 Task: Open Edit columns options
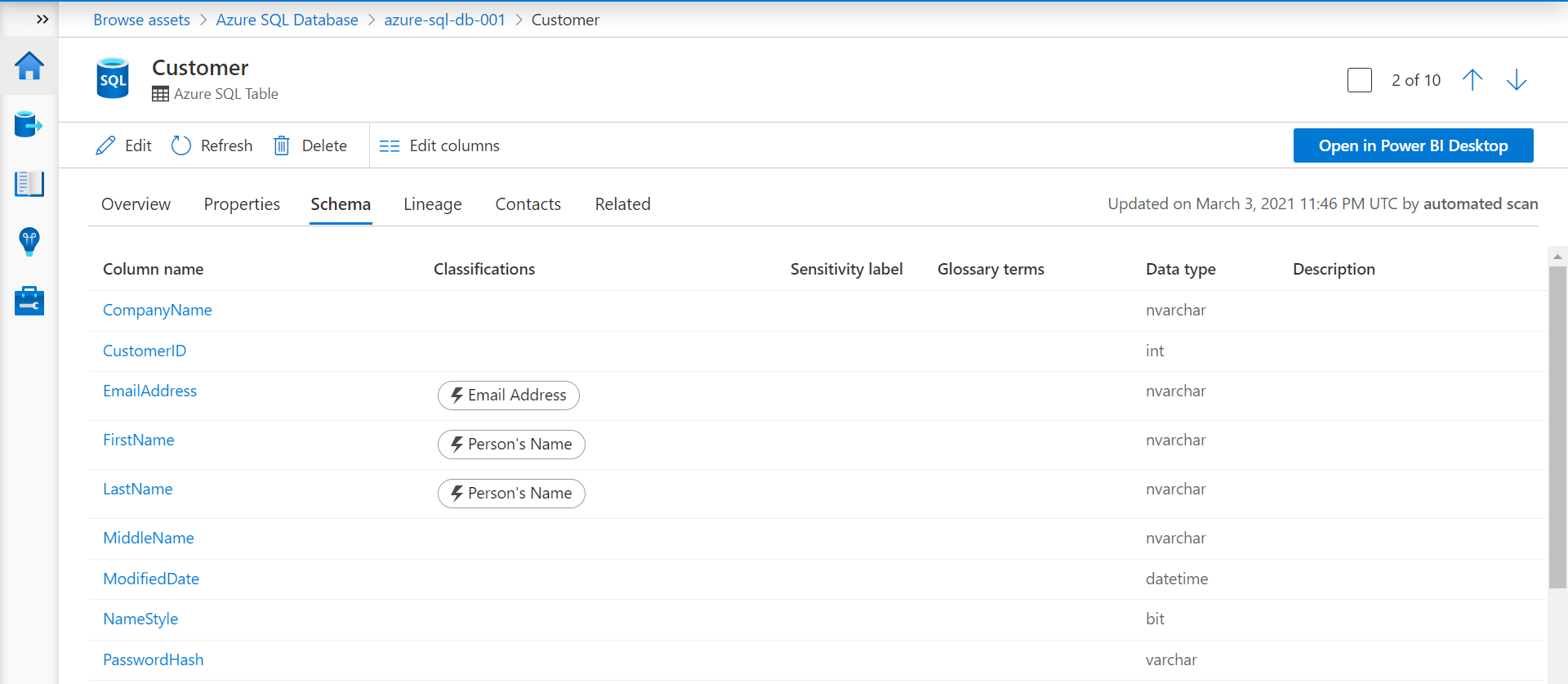point(439,145)
